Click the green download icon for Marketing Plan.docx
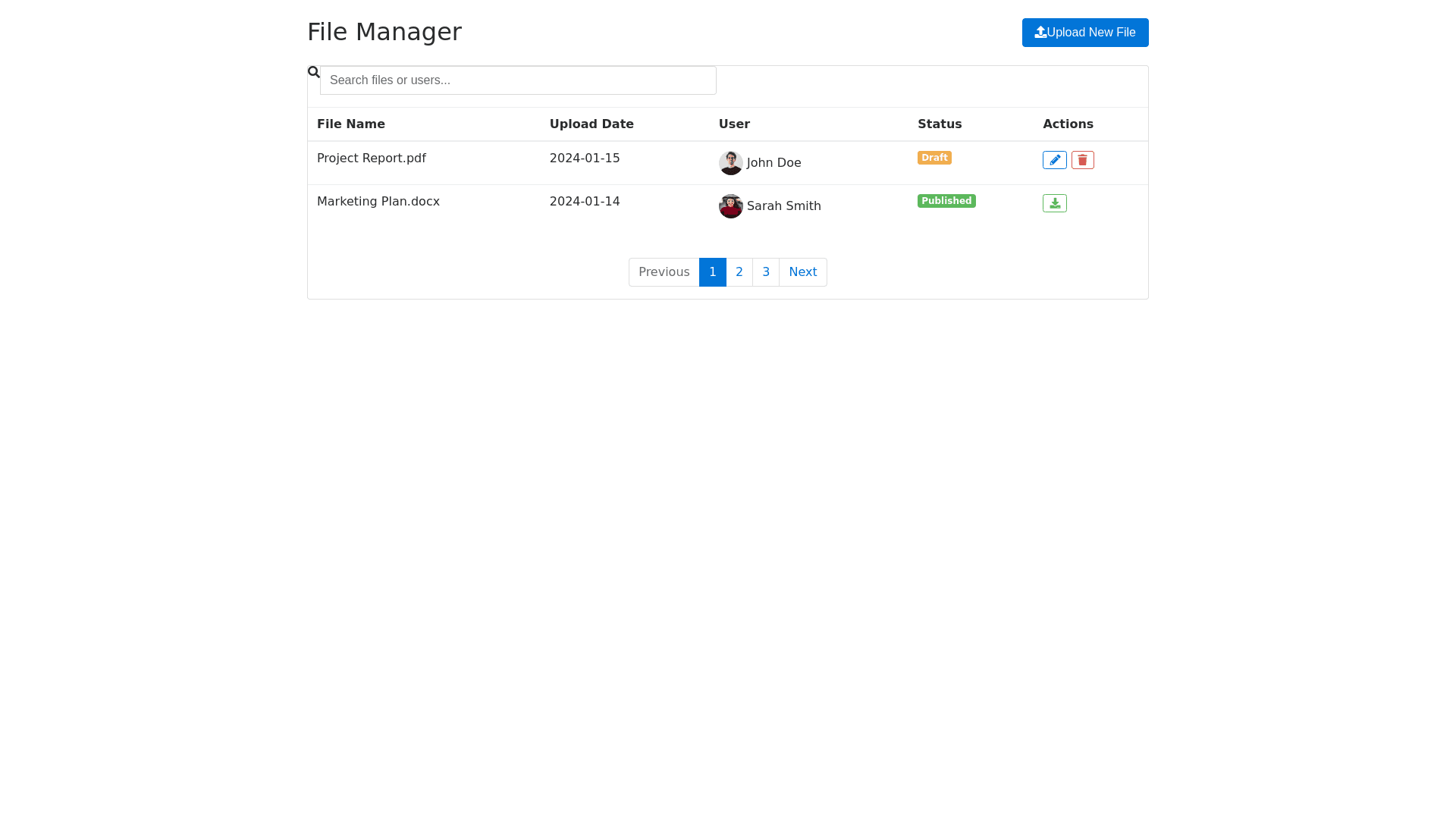This screenshot has width=1456, height=819. [x=1054, y=203]
